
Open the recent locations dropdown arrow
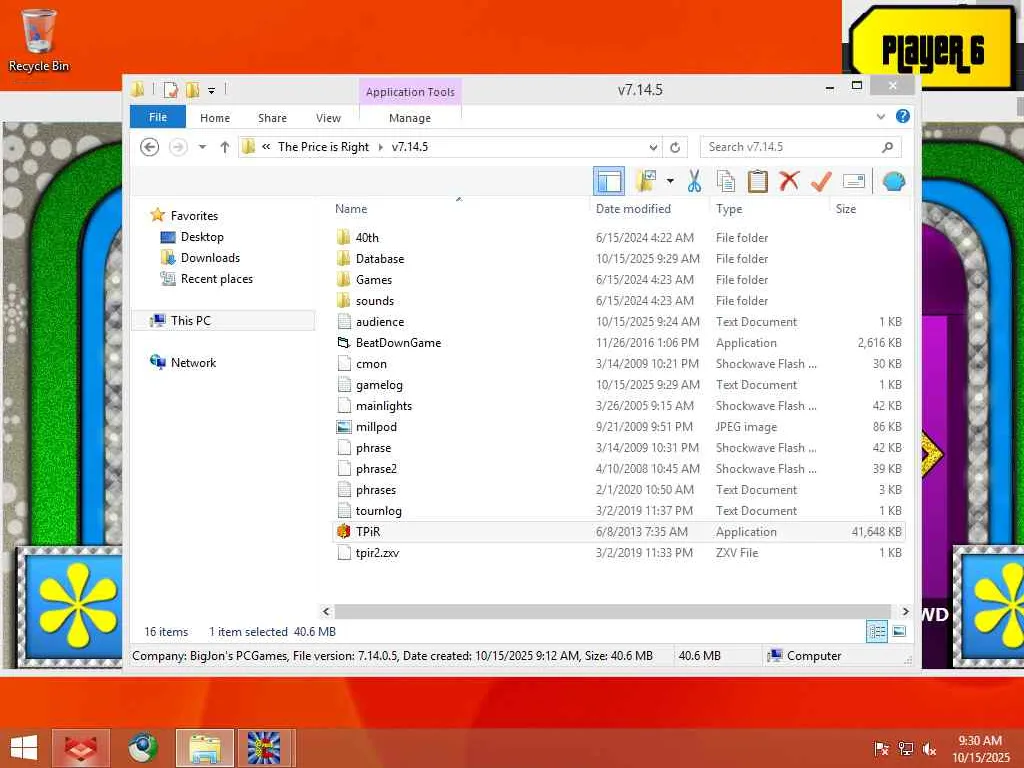[202, 147]
